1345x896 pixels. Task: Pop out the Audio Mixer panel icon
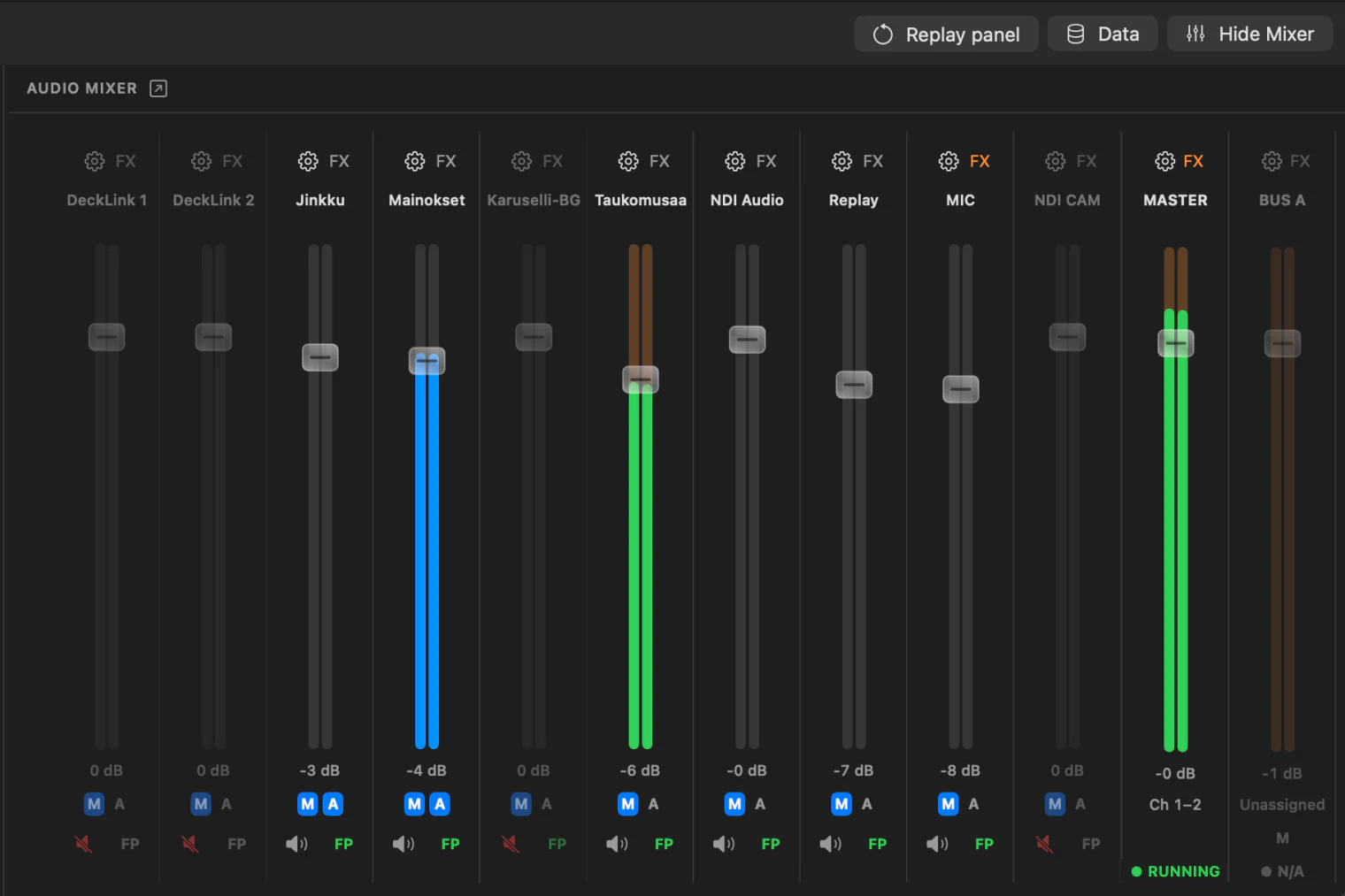tap(158, 88)
